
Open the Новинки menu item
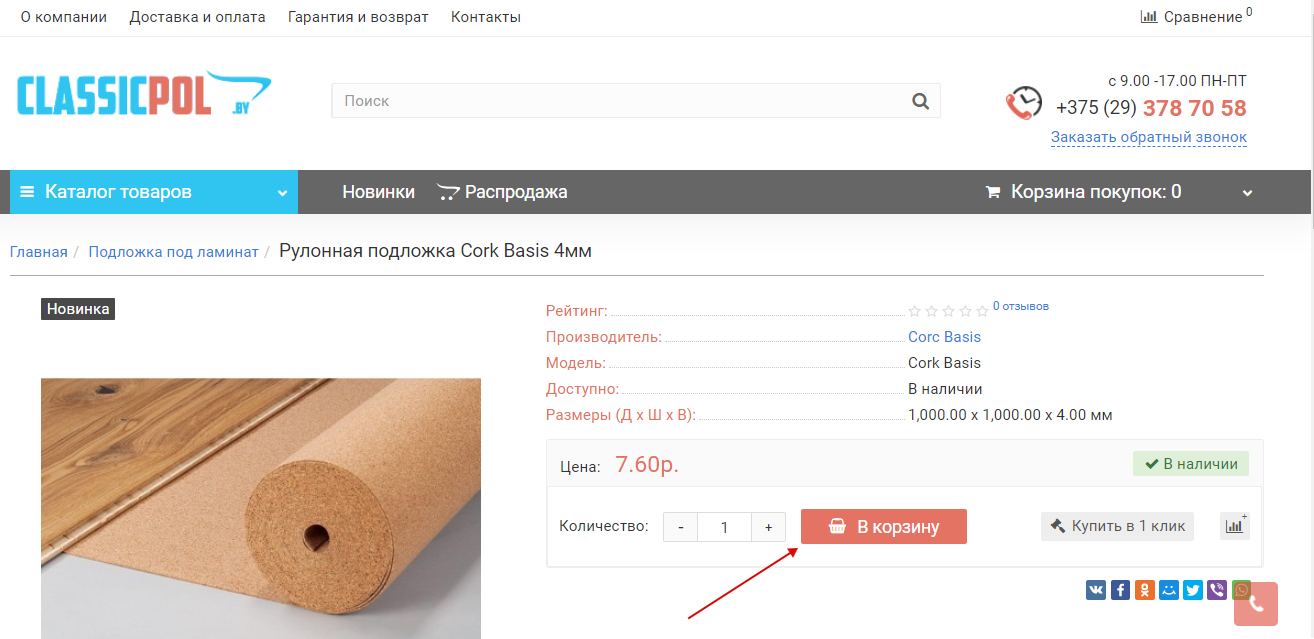tap(378, 192)
